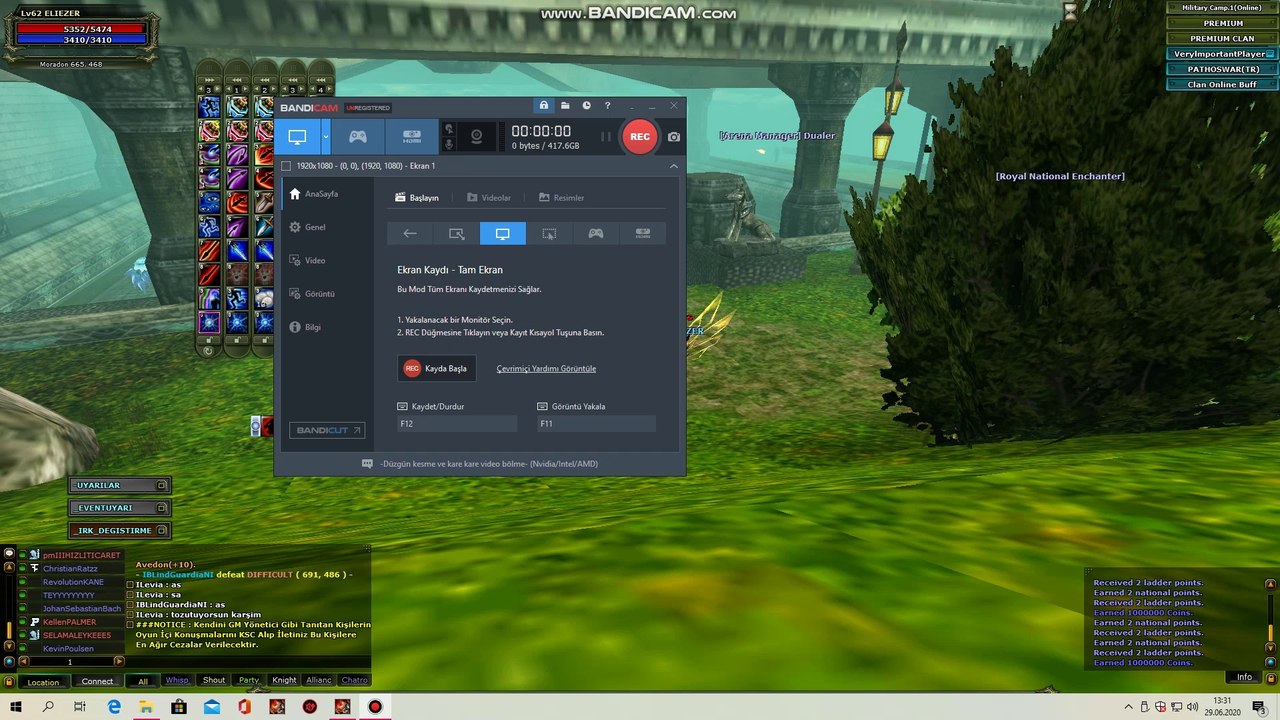1280x720 pixels.
Task: Toggle mouse cursor effect in Bandicam toolbar
Action: [x=449, y=129]
